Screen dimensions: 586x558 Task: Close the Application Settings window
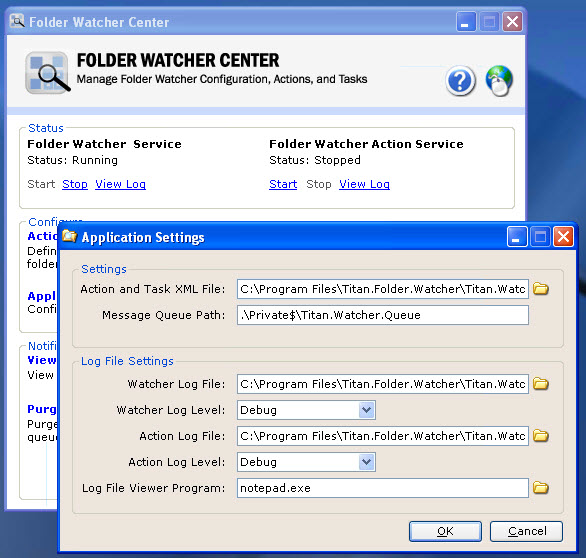pyautogui.click(x=564, y=237)
